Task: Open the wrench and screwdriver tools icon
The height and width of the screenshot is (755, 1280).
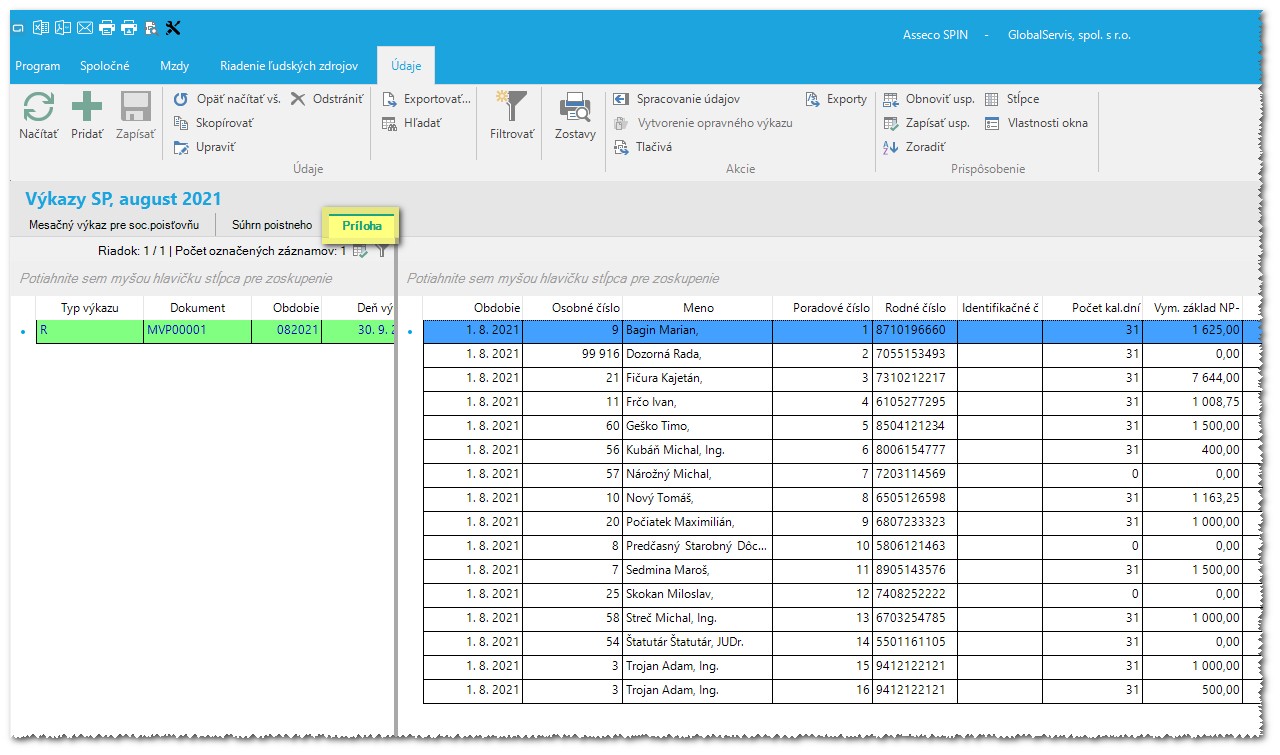Action: pyautogui.click(x=172, y=28)
